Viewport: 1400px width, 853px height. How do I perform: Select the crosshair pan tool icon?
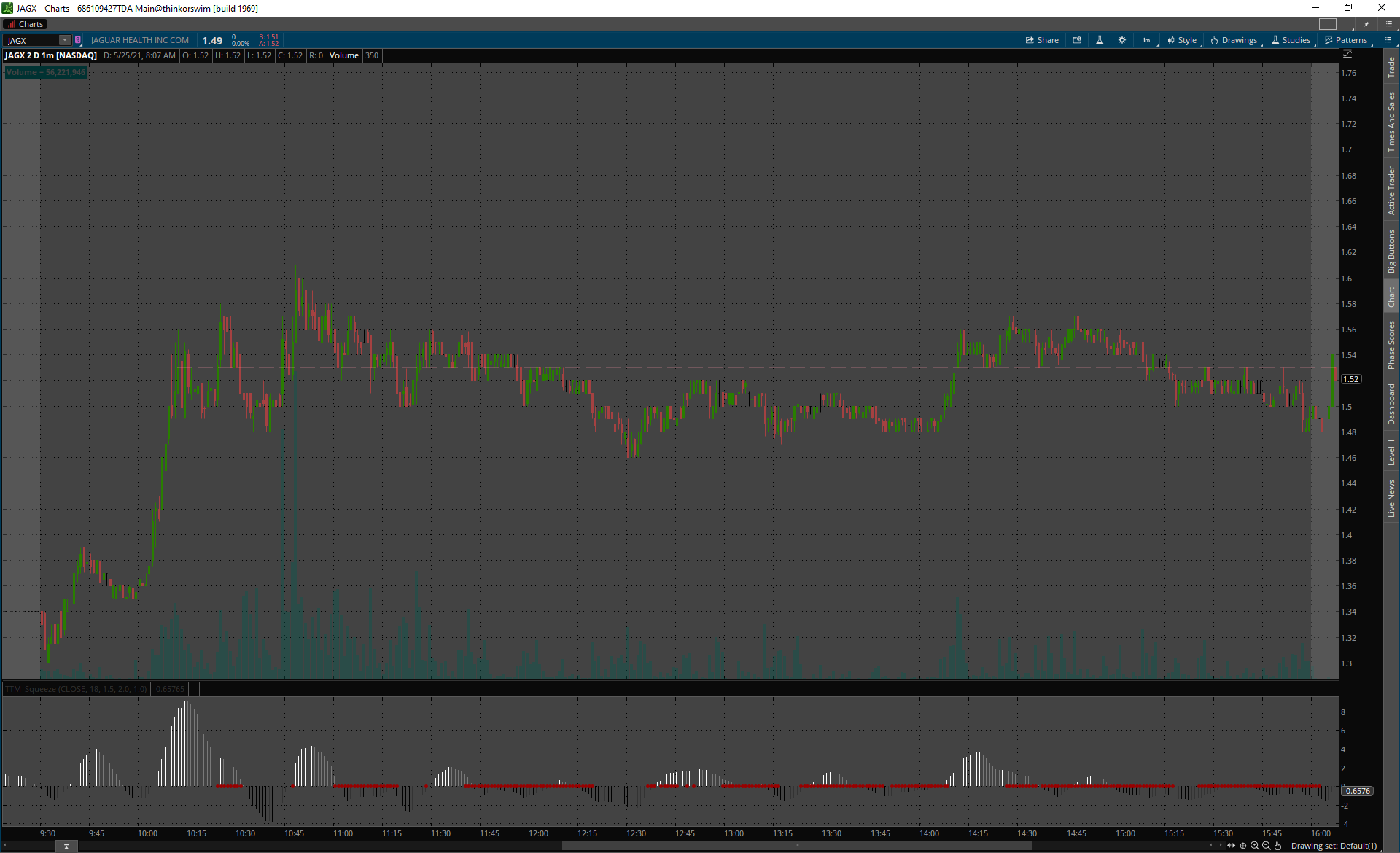(1243, 846)
